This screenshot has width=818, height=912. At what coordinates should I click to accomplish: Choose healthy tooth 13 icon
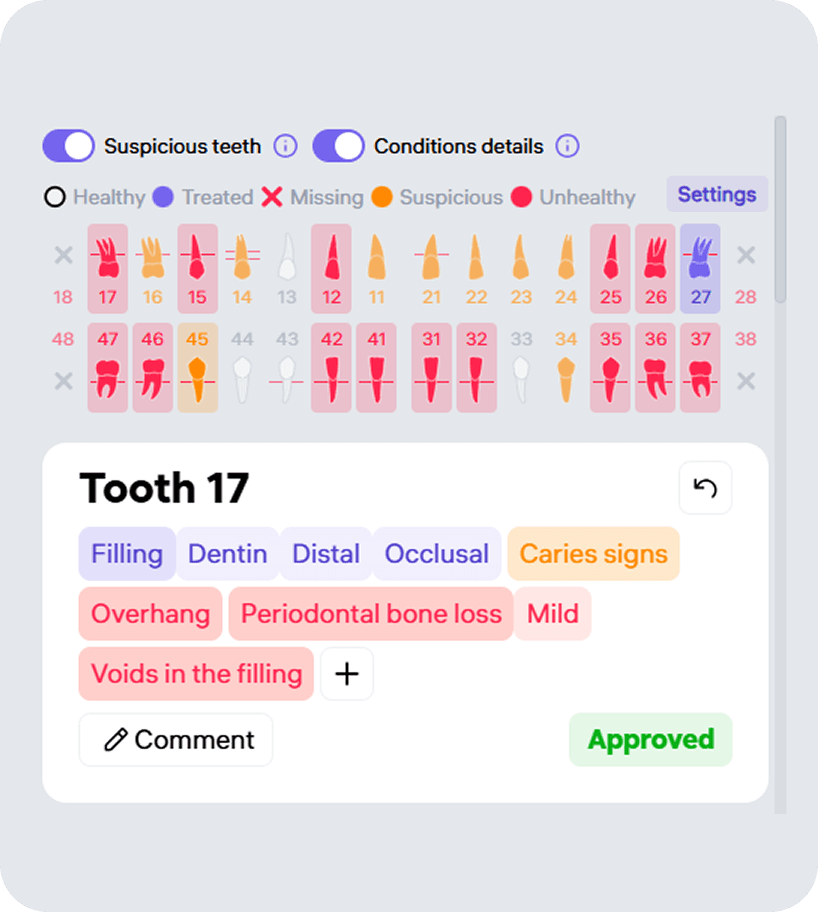(287, 269)
